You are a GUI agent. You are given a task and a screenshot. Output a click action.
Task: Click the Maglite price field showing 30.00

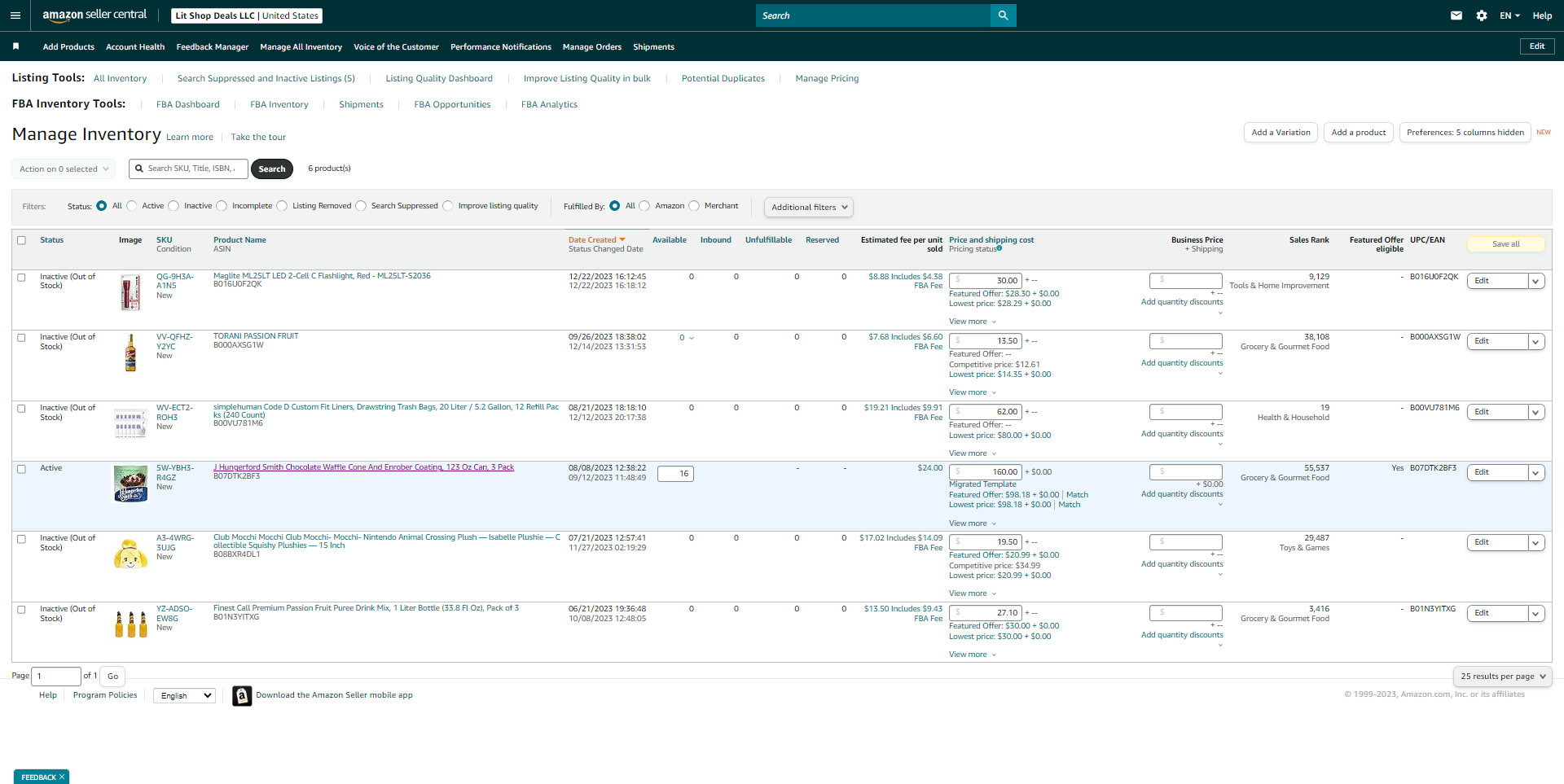pos(986,281)
